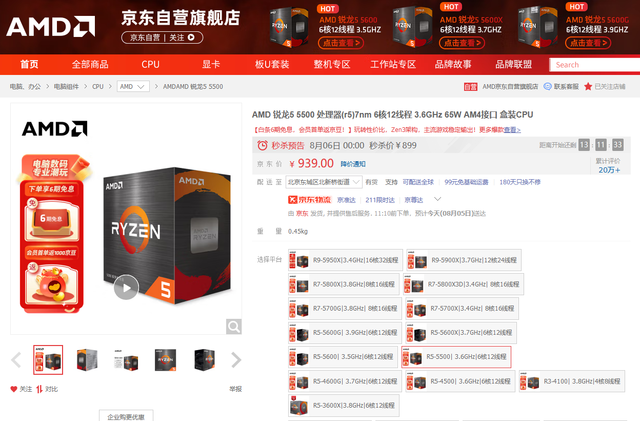Click the AMD logo in the header
The width and height of the screenshot is (640, 421).
coord(51,27)
